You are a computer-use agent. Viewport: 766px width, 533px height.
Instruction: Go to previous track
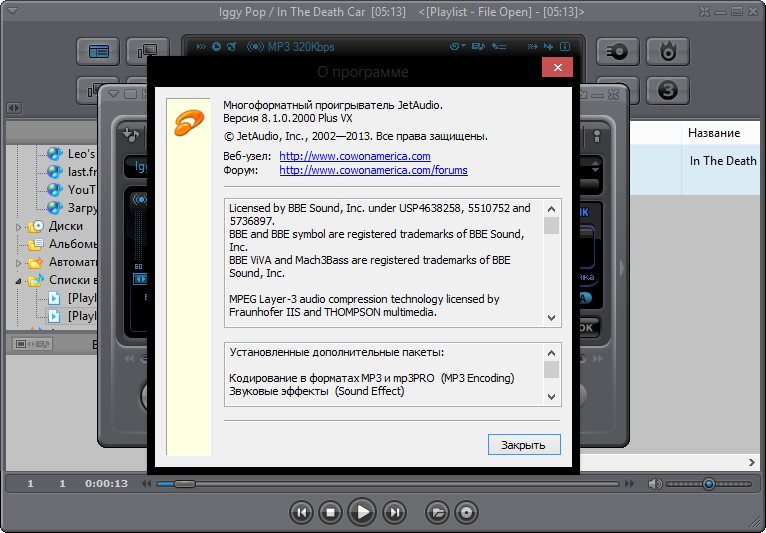301,512
